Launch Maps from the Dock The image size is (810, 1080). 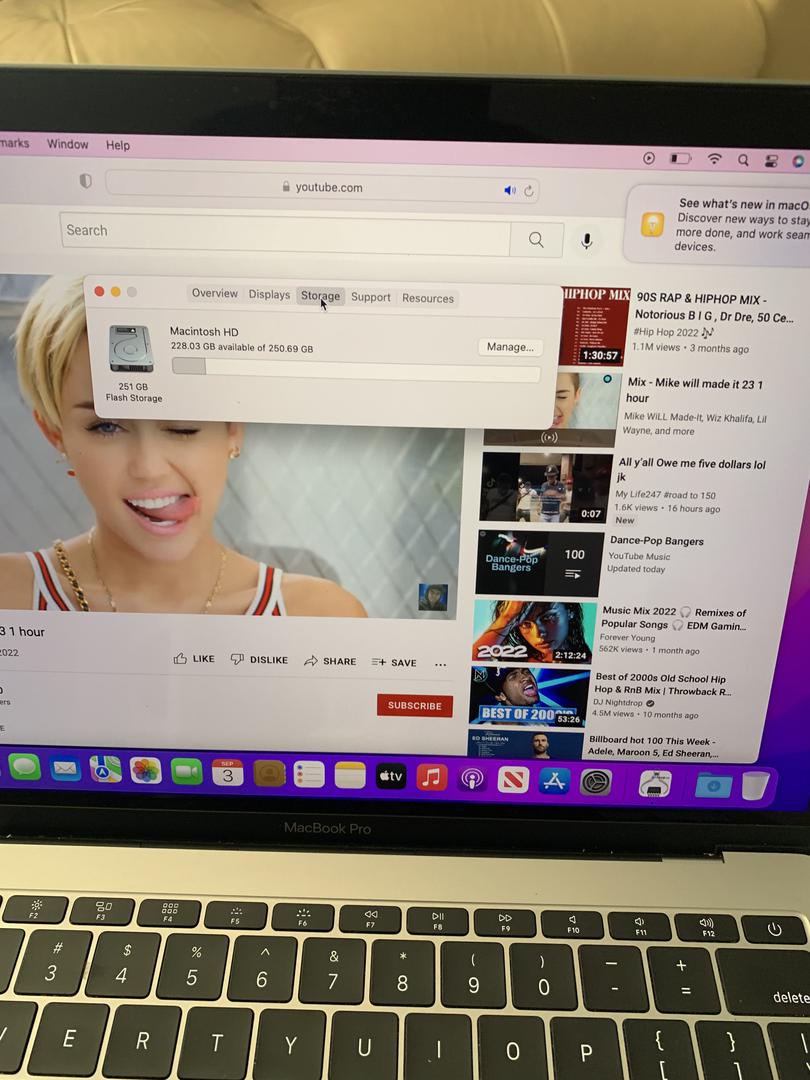coord(105,769)
